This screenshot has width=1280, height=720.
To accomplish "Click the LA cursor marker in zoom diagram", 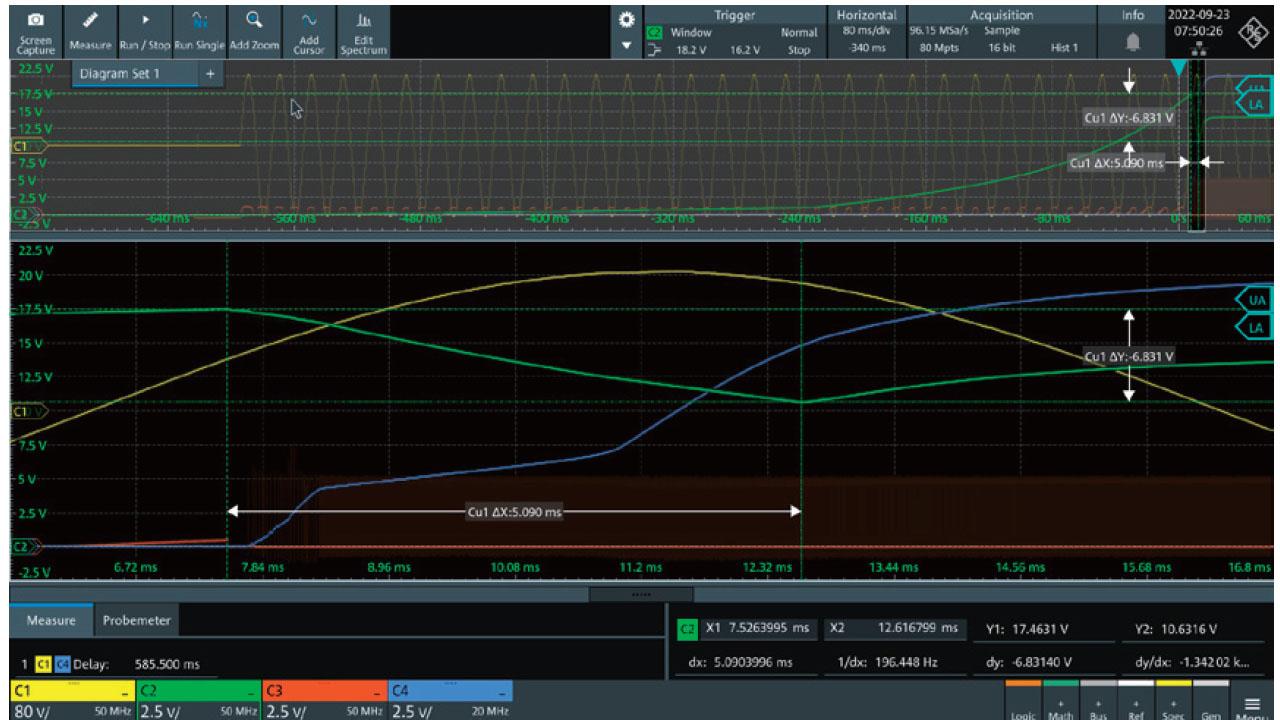I will click(x=1256, y=326).
